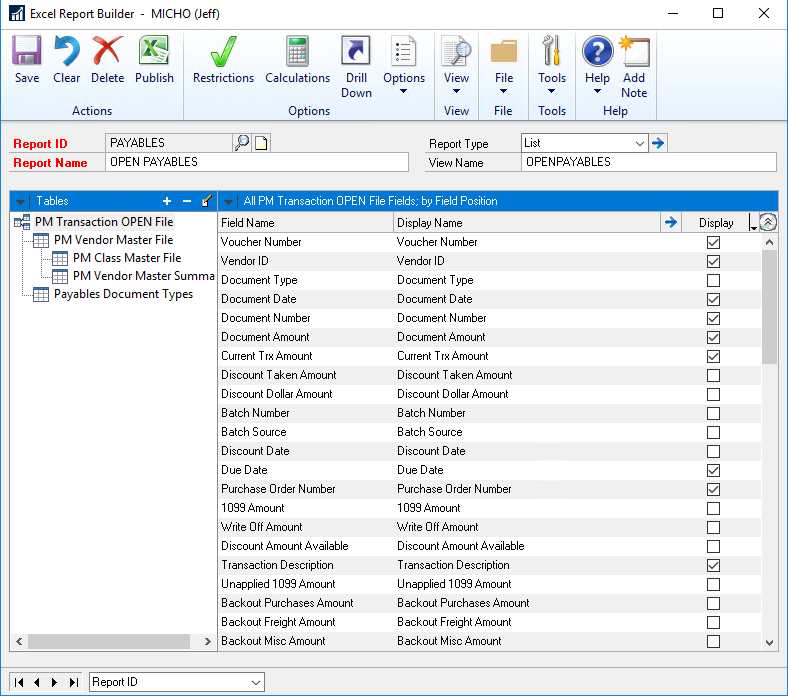Expand the Options dropdown arrow
This screenshot has width=788, height=696.
(x=403, y=91)
